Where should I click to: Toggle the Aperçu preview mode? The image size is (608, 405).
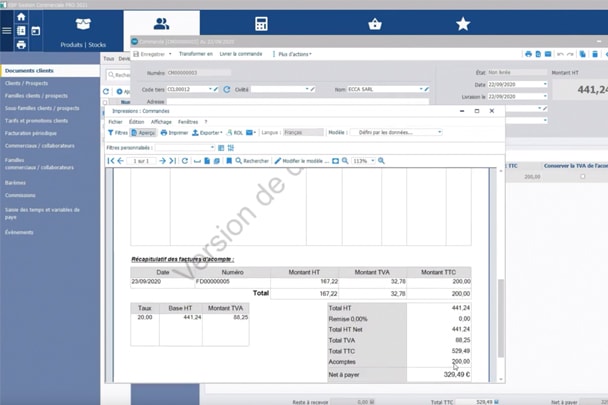click(x=144, y=132)
